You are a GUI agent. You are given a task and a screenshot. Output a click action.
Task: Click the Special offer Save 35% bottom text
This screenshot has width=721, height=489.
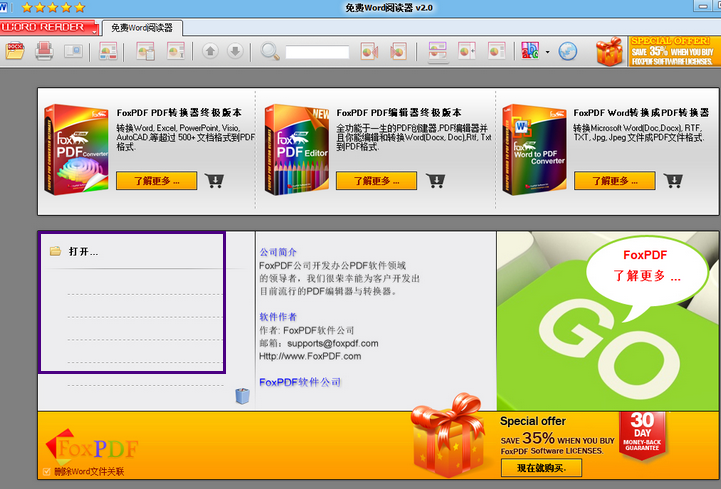coord(557,436)
